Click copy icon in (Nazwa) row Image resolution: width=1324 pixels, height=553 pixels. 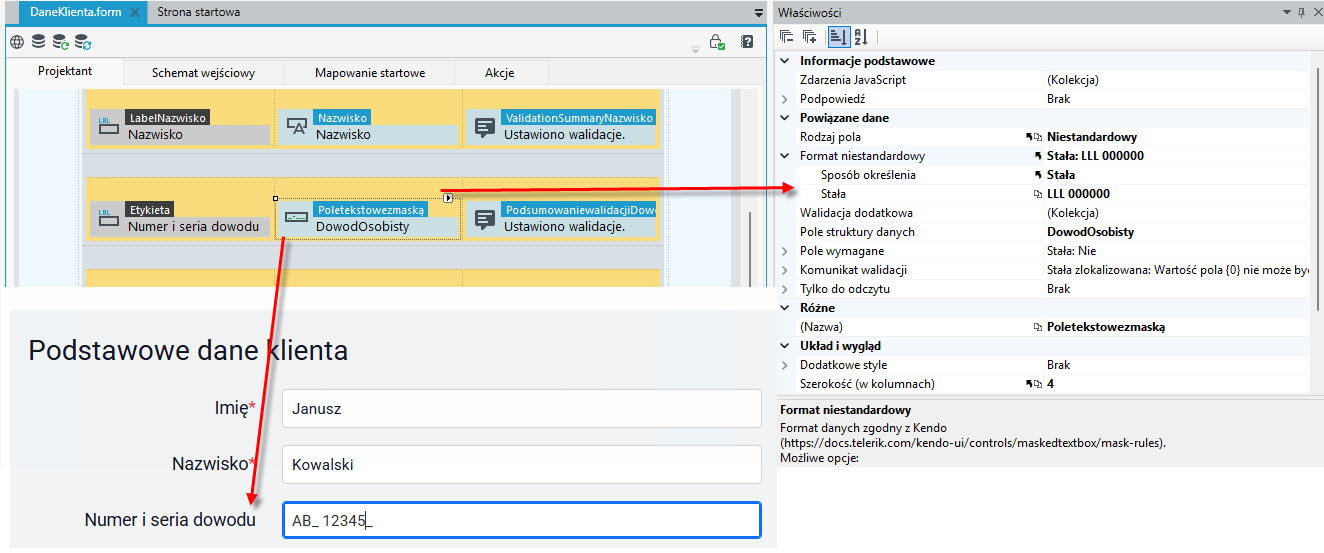point(1037,327)
